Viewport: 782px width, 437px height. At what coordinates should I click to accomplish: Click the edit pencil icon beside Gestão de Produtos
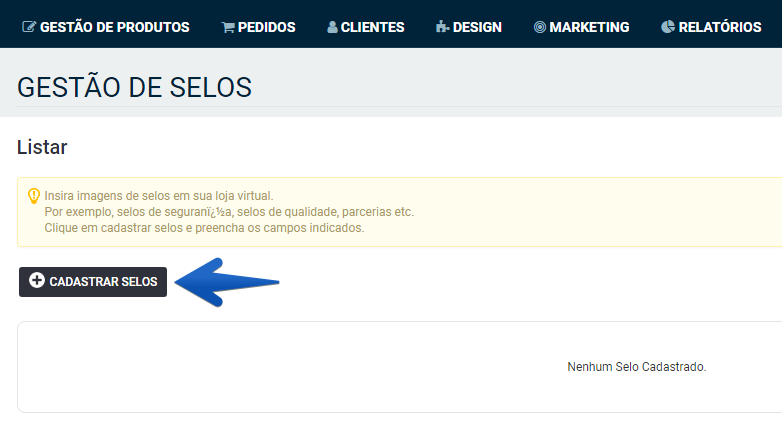click(x=29, y=27)
